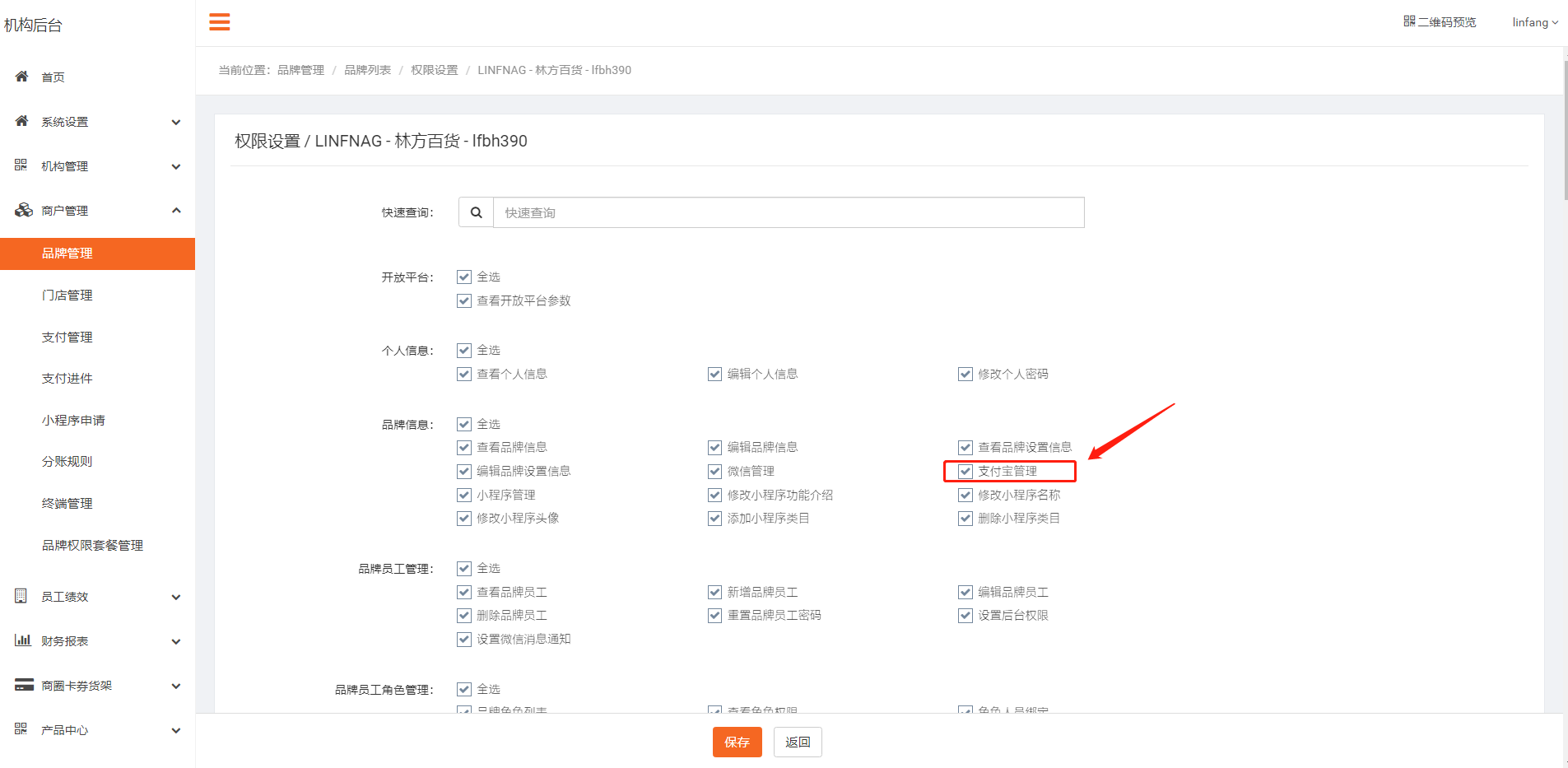
Task: Uncheck 编辑个人信息 checkbox
Action: tap(714, 374)
